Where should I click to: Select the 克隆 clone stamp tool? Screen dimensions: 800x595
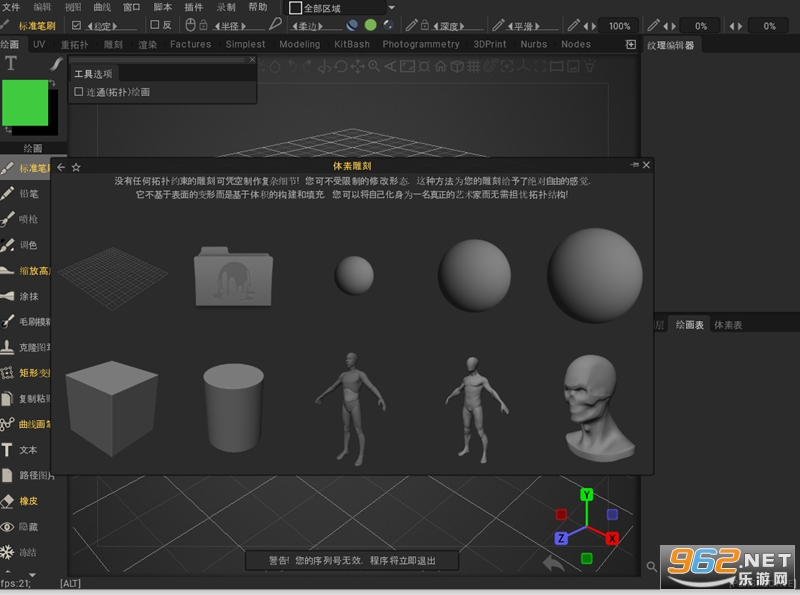pos(26,347)
